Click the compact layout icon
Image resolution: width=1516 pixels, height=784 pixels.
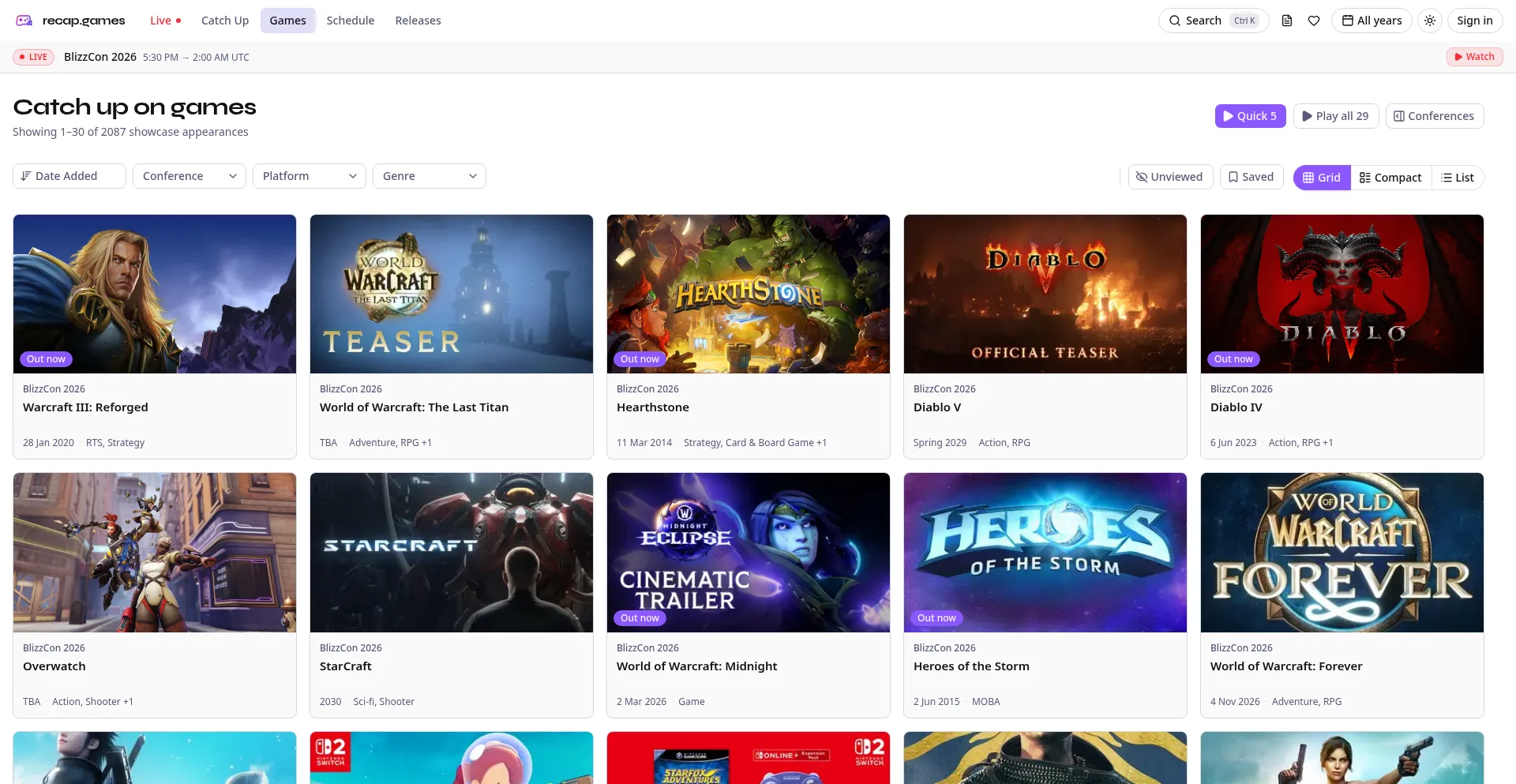1365,178
